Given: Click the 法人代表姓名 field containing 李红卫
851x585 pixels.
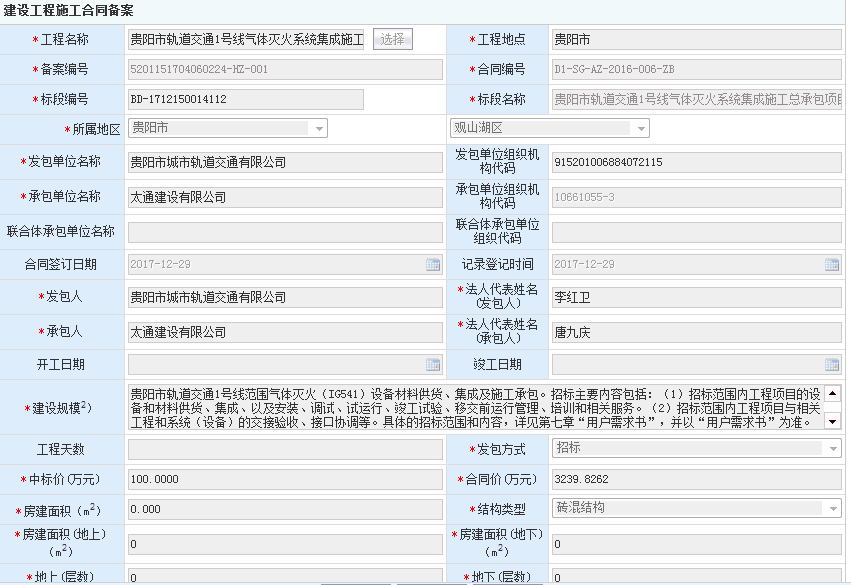Looking at the screenshot, I should tap(696, 297).
